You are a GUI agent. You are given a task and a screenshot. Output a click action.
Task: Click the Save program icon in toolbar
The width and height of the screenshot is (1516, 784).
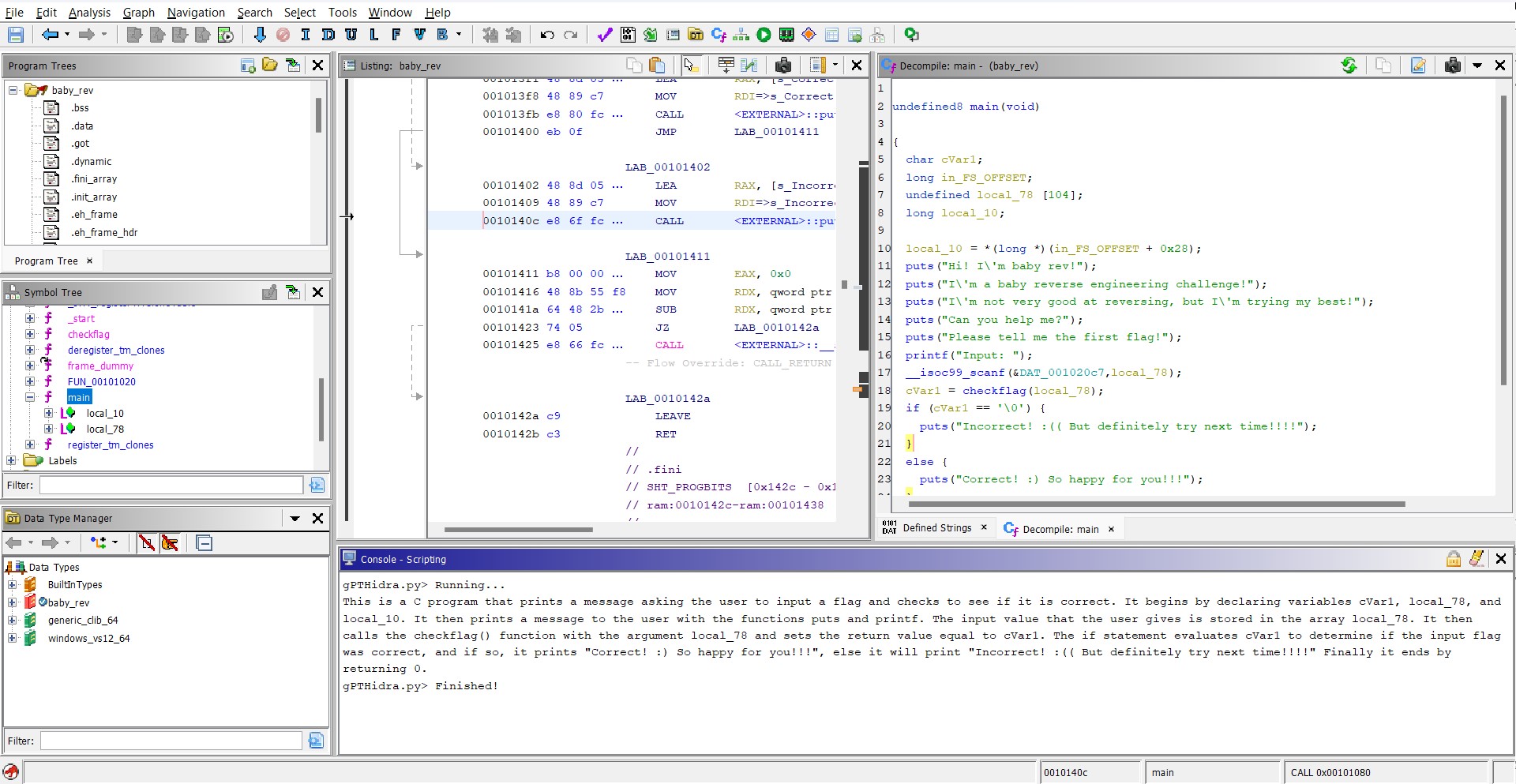pos(16,35)
